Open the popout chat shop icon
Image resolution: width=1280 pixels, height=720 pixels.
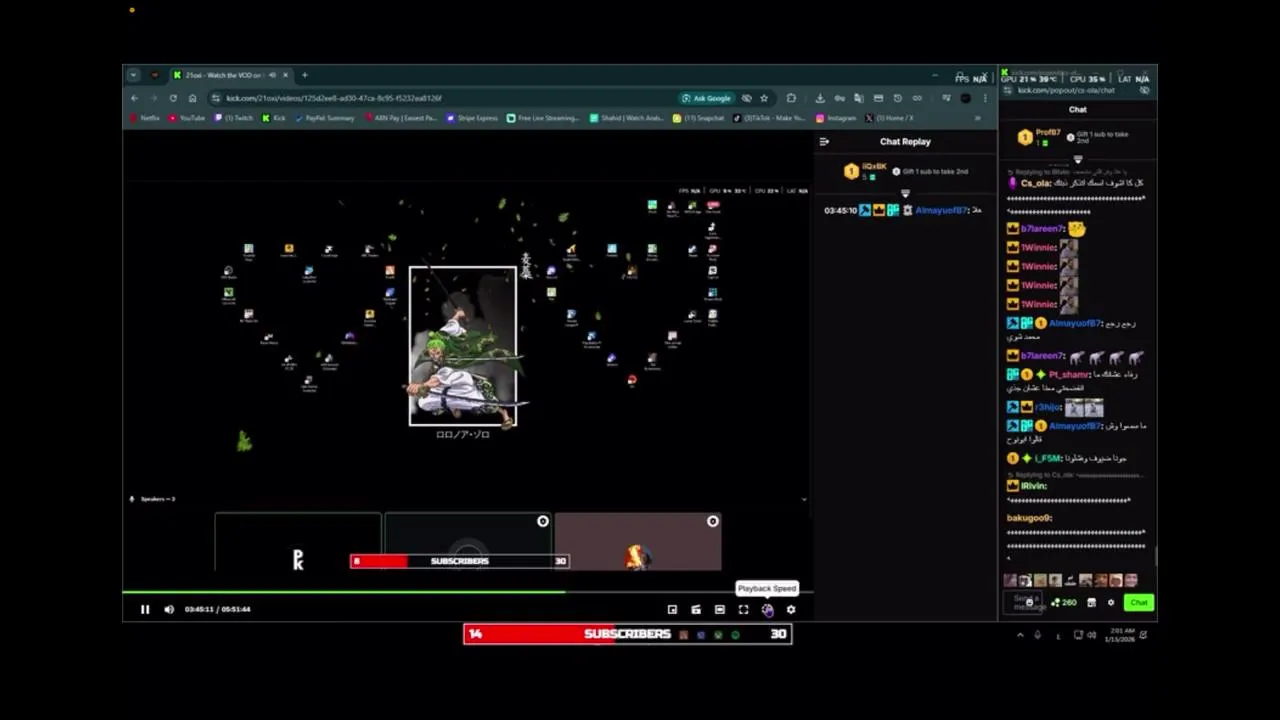point(1091,602)
